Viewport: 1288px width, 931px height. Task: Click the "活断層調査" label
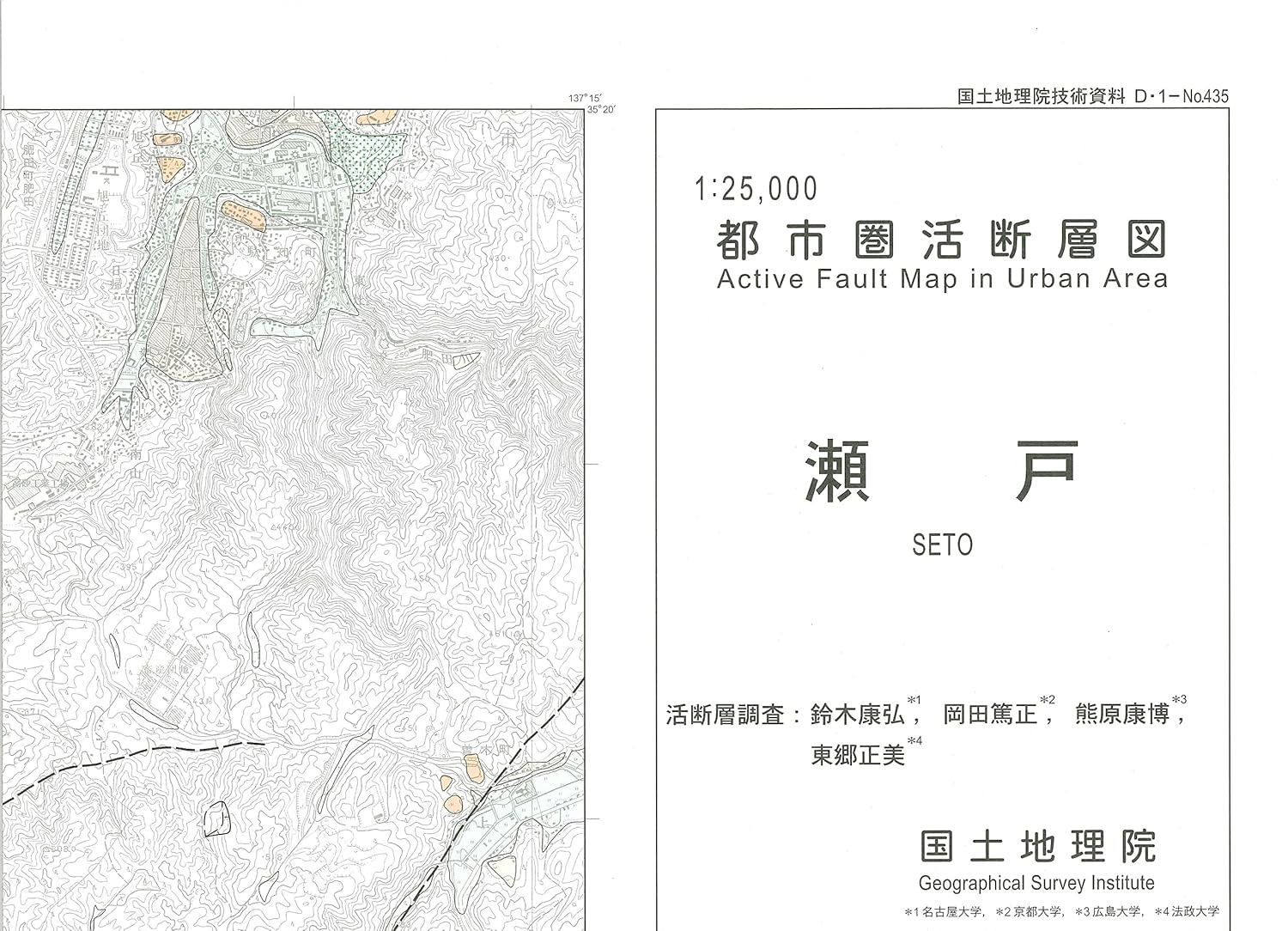click(725, 715)
